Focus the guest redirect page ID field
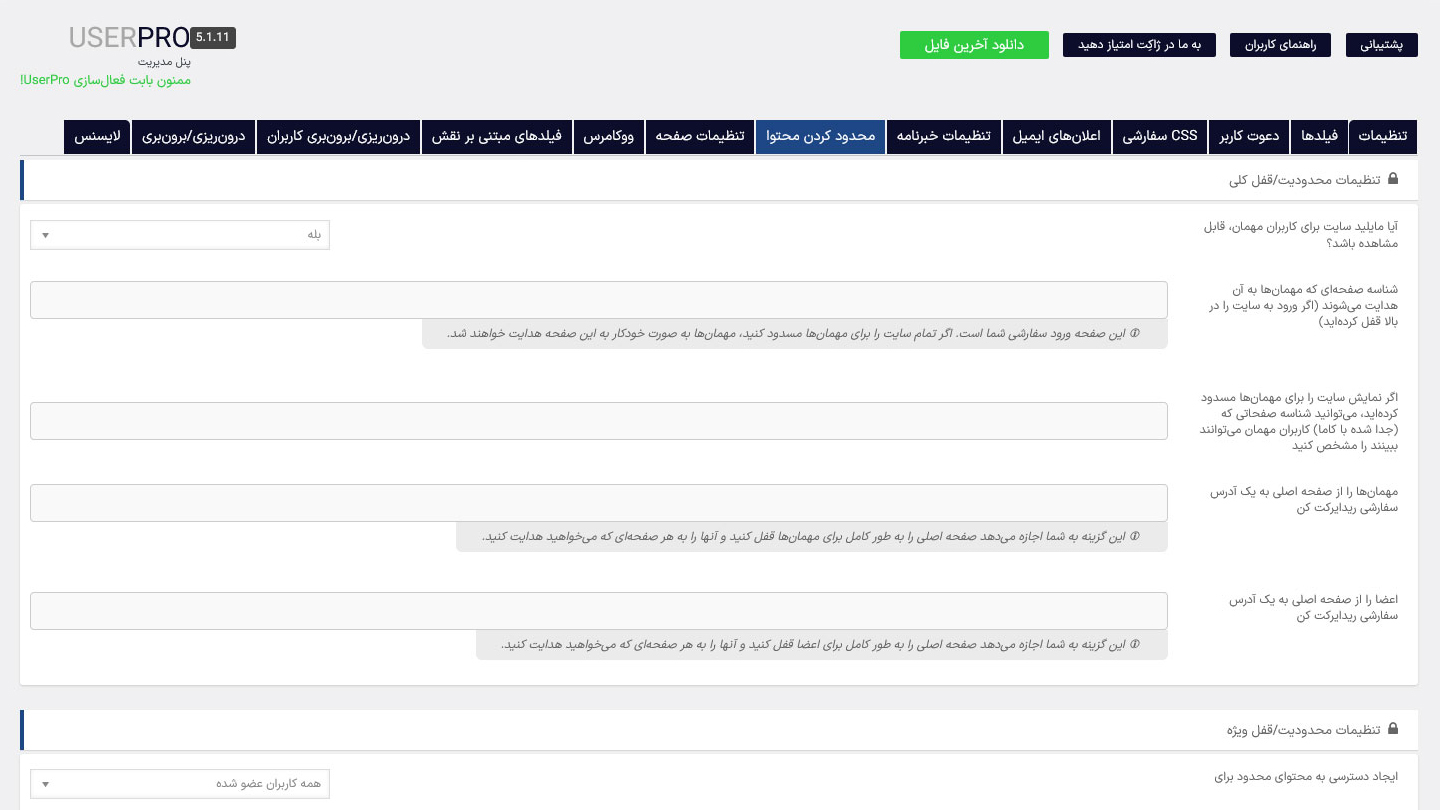The width and height of the screenshot is (1440, 810). [x=599, y=300]
